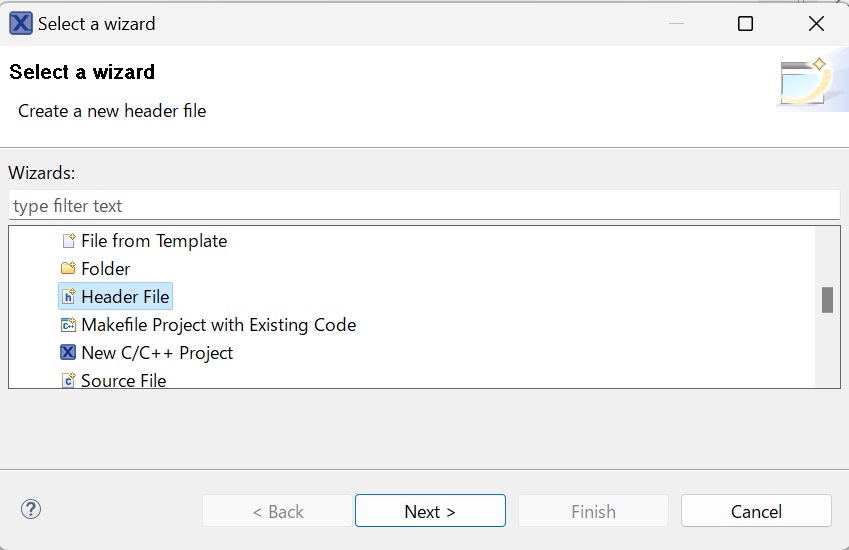Select the Header File label

tap(126, 297)
